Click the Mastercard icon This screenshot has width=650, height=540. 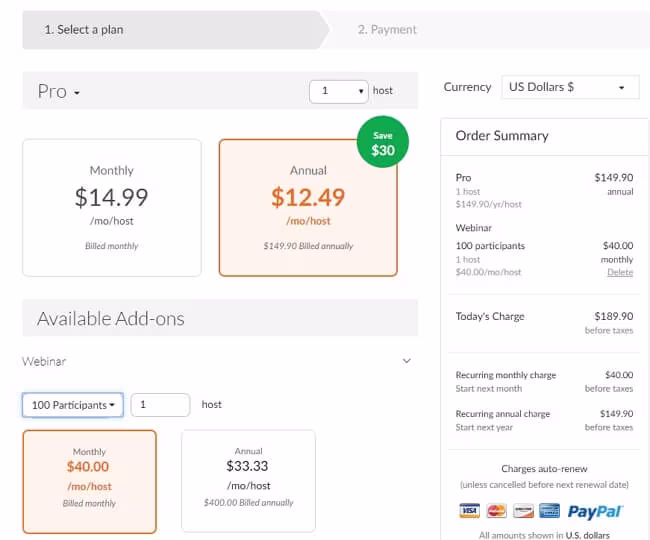pos(496,511)
